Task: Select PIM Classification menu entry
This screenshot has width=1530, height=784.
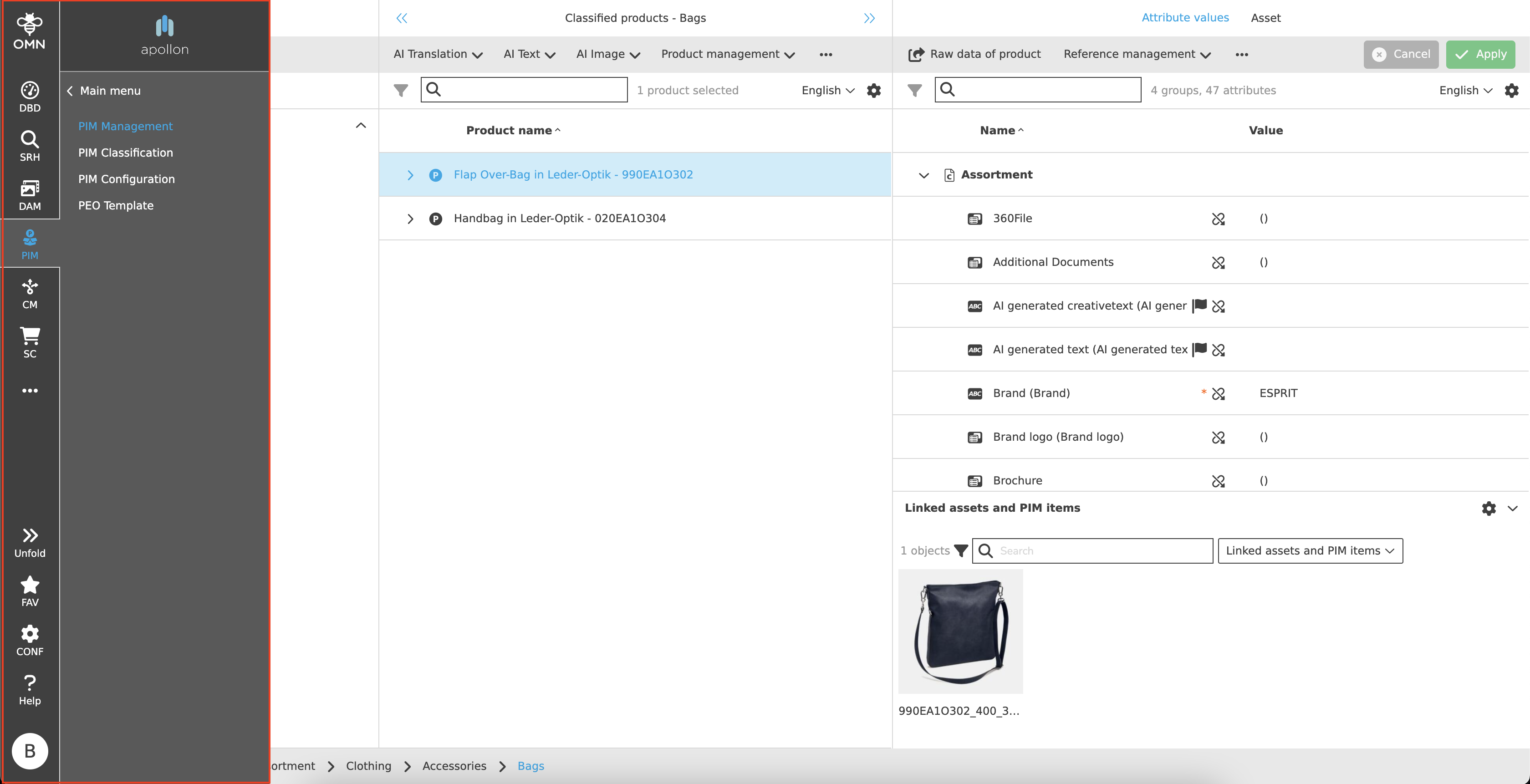Action: (x=125, y=153)
